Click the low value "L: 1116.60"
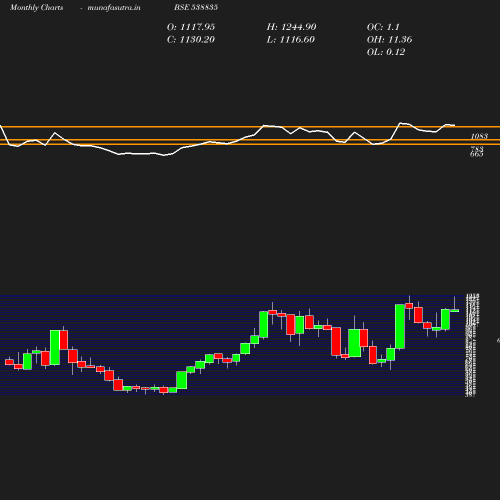This screenshot has width=500, height=500. (291, 40)
